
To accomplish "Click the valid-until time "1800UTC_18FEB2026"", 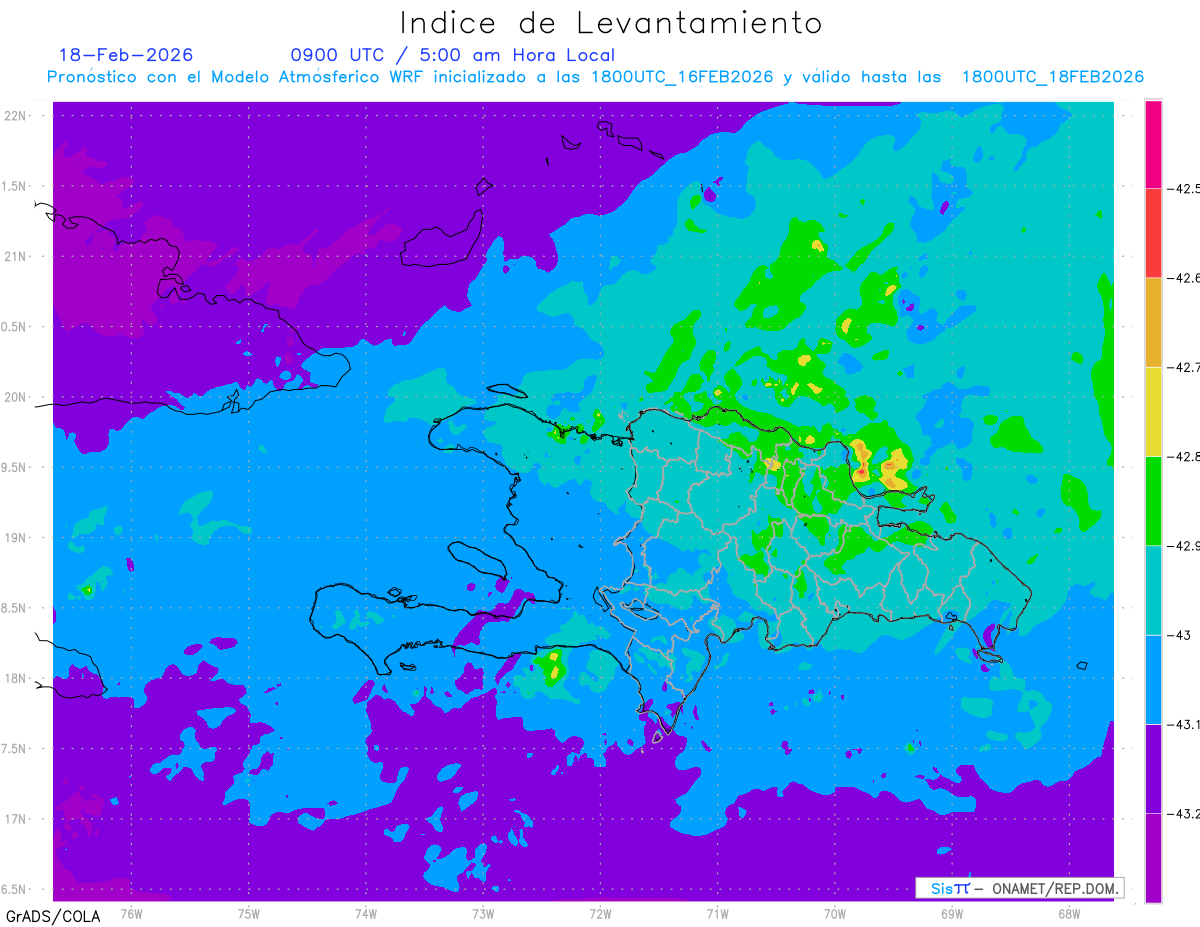I will [1052, 77].
